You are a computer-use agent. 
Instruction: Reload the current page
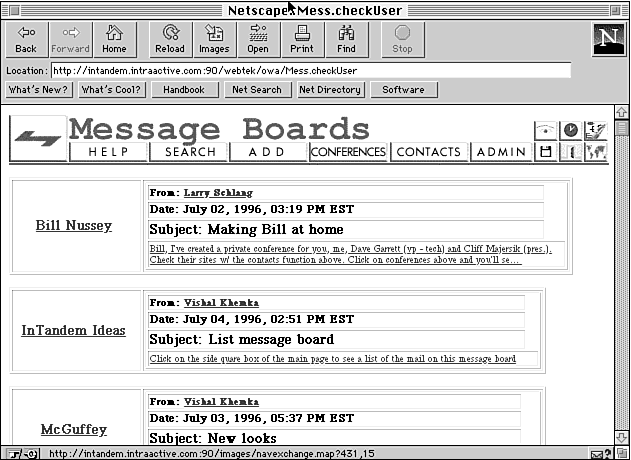pos(170,39)
